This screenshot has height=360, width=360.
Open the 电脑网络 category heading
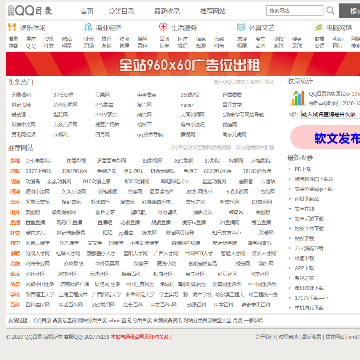pyautogui.click(x=339, y=28)
